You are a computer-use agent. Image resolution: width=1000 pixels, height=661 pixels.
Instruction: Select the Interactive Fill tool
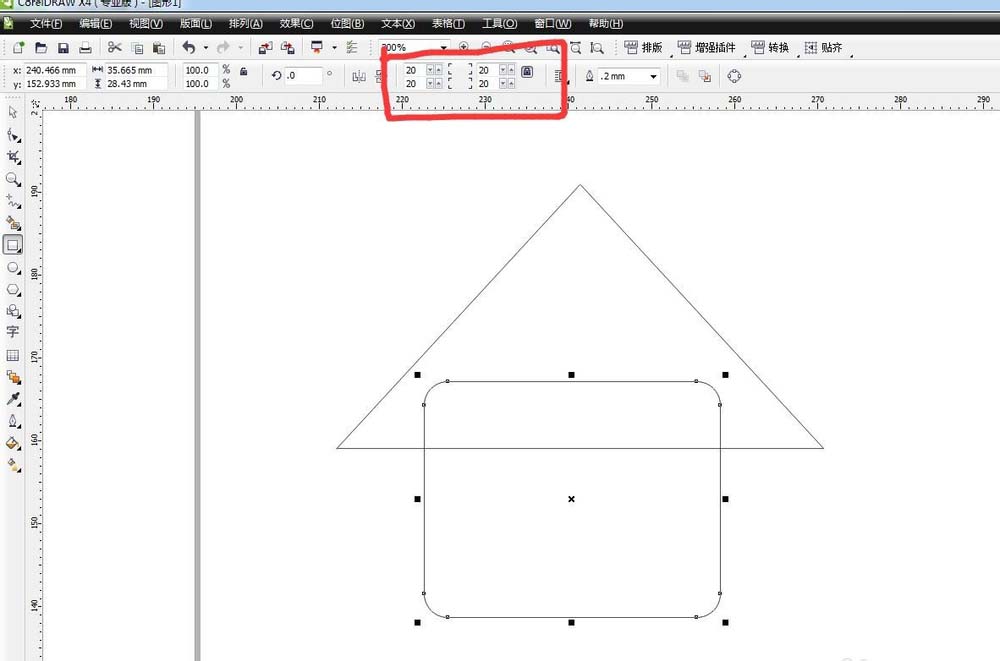[13, 465]
